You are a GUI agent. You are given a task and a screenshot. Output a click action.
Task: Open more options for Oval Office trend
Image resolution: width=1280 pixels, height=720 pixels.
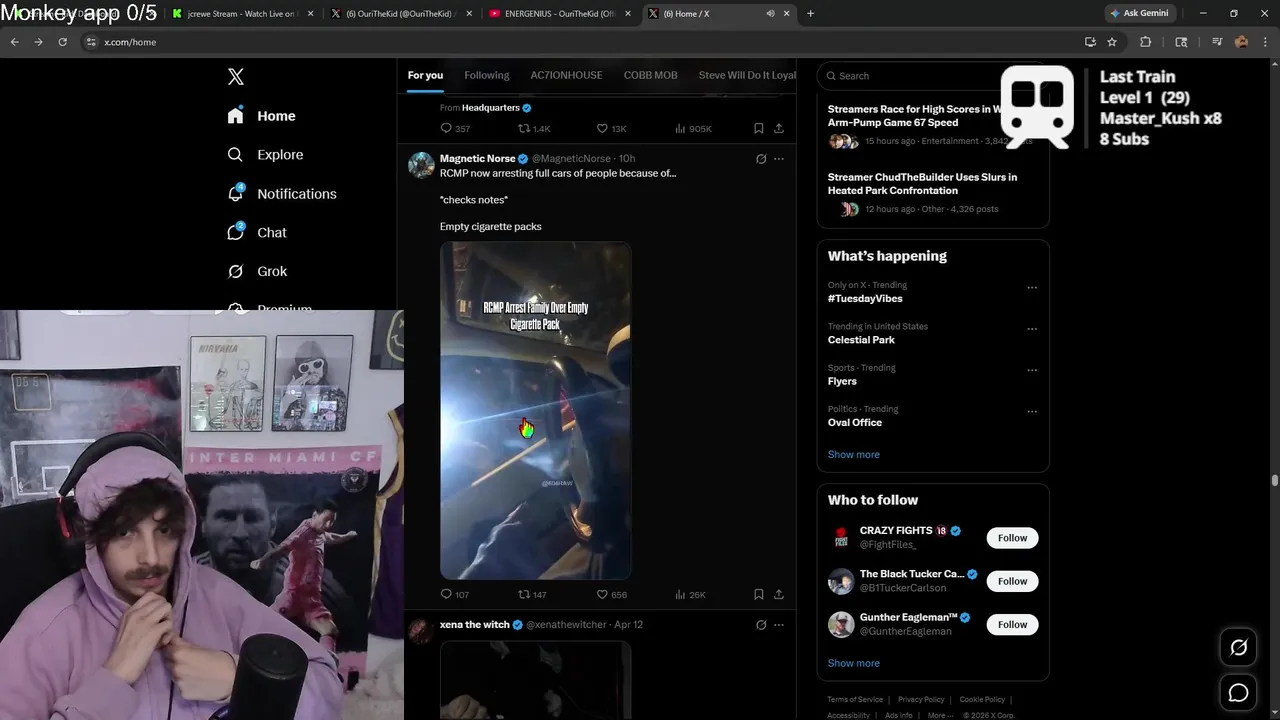(x=1032, y=412)
